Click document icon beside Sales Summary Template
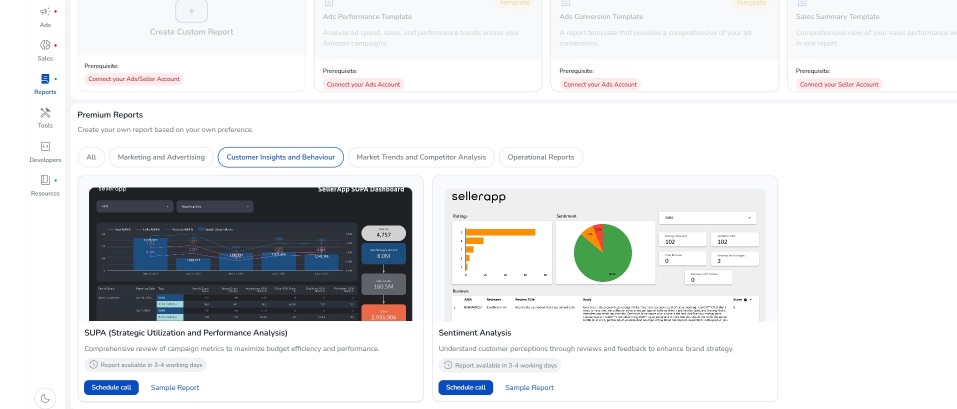This screenshot has width=957, height=409. coord(801,2)
